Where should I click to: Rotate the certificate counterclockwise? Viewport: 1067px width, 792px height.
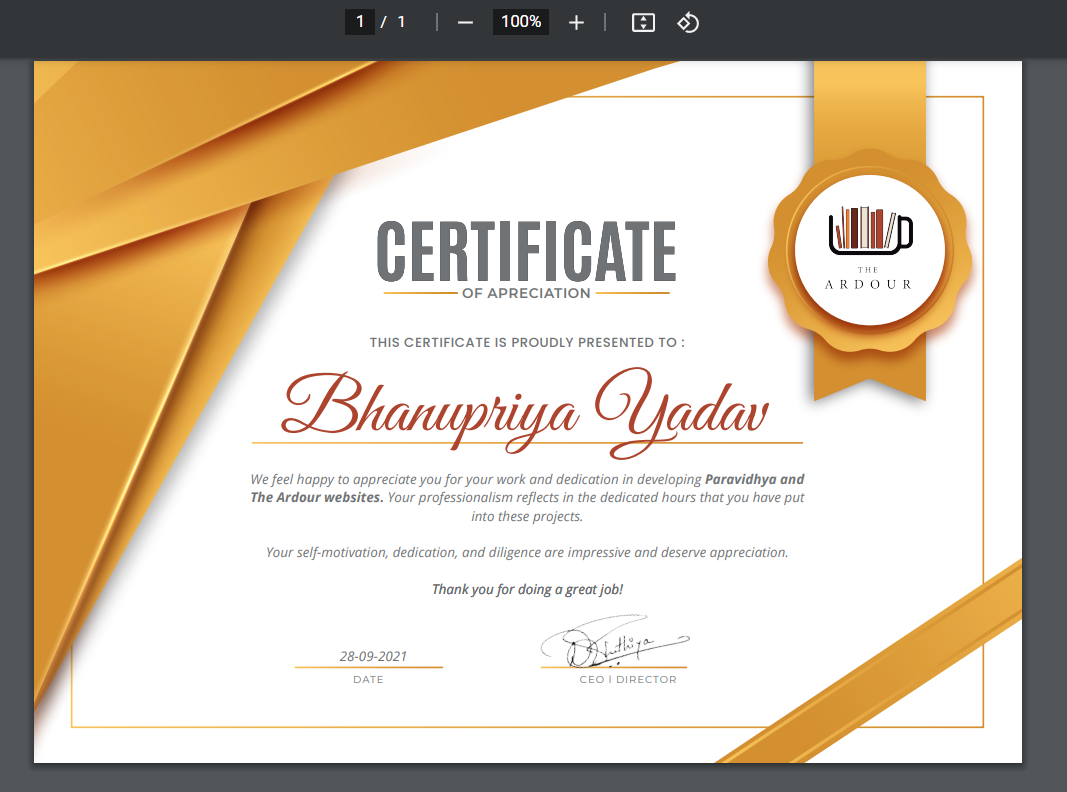pyautogui.click(x=688, y=21)
